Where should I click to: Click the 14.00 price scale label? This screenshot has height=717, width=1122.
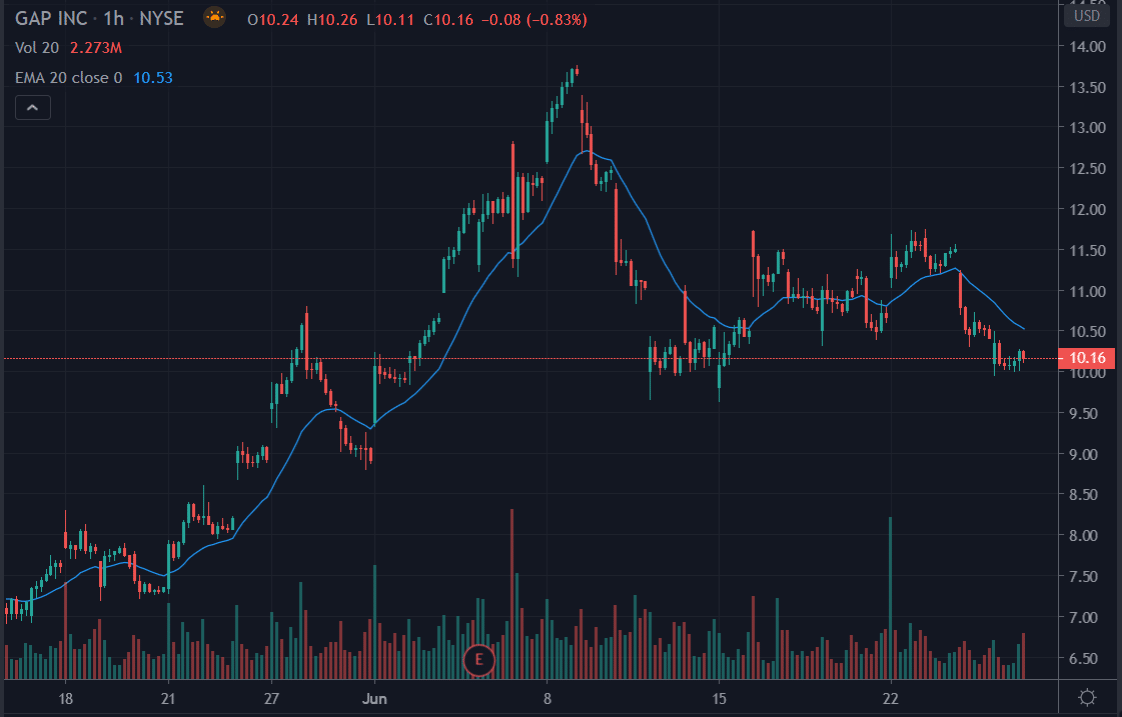pyautogui.click(x=1086, y=46)
